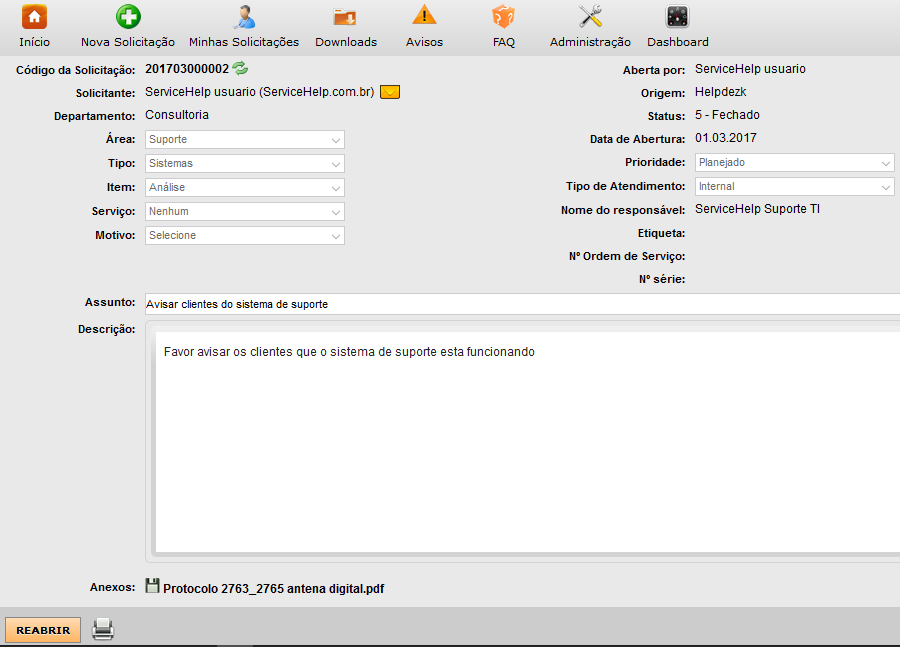Open Nova Solicitação green plus icon
900x647 pixels.
click(128, 17)
